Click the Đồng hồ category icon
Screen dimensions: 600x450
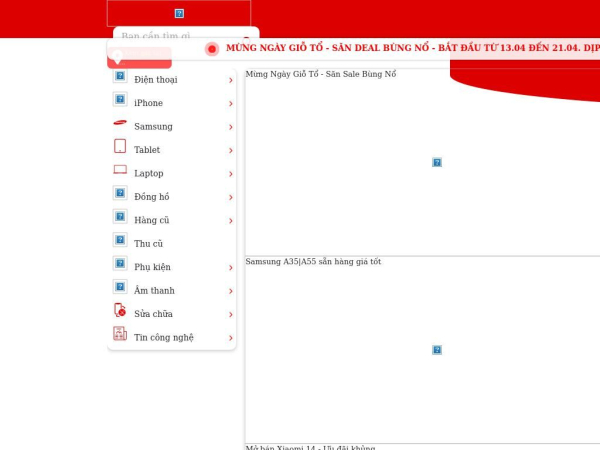pyautogui.click(x=120, y=193)
